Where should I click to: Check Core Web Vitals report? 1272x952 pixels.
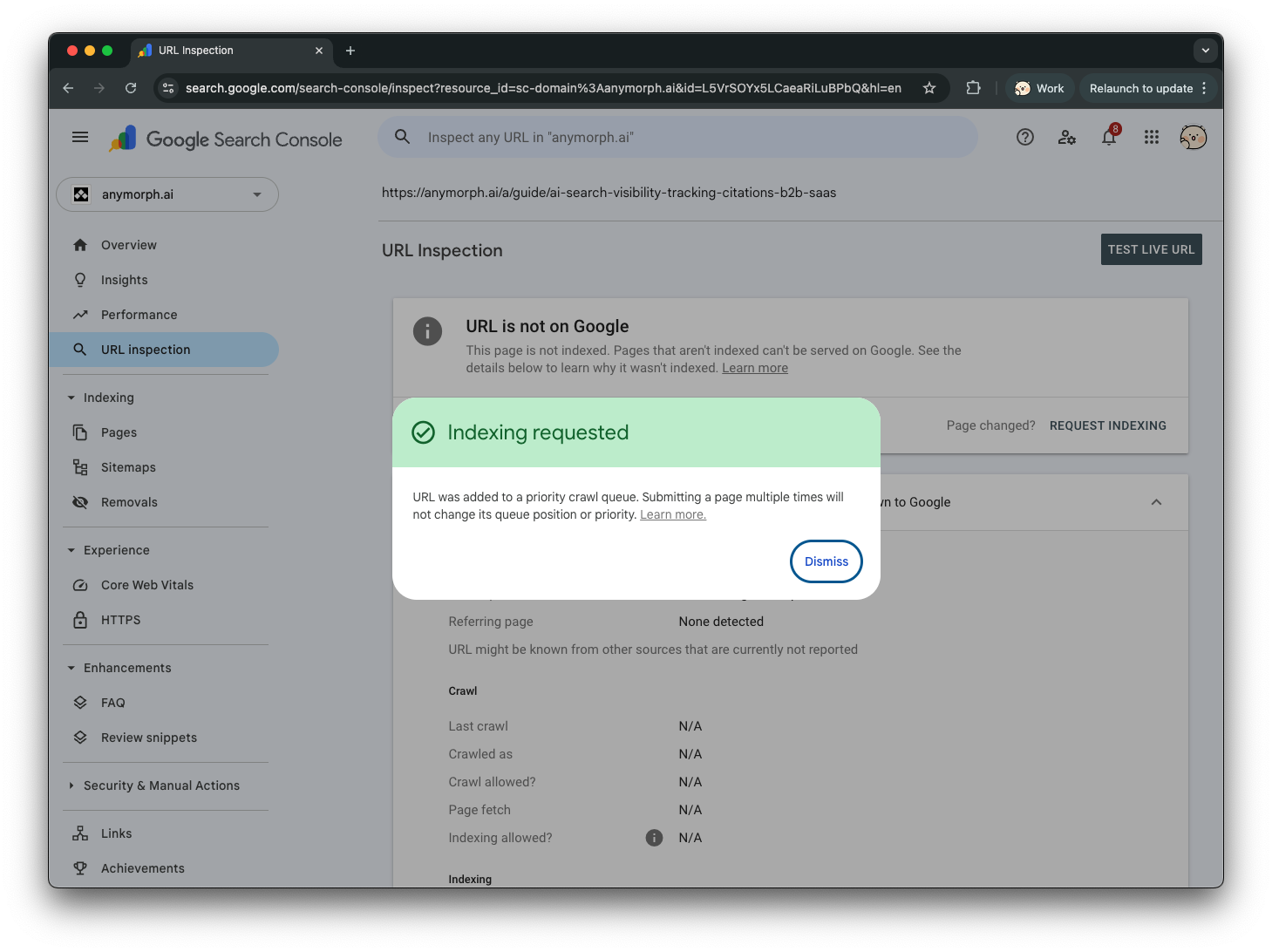146,584
